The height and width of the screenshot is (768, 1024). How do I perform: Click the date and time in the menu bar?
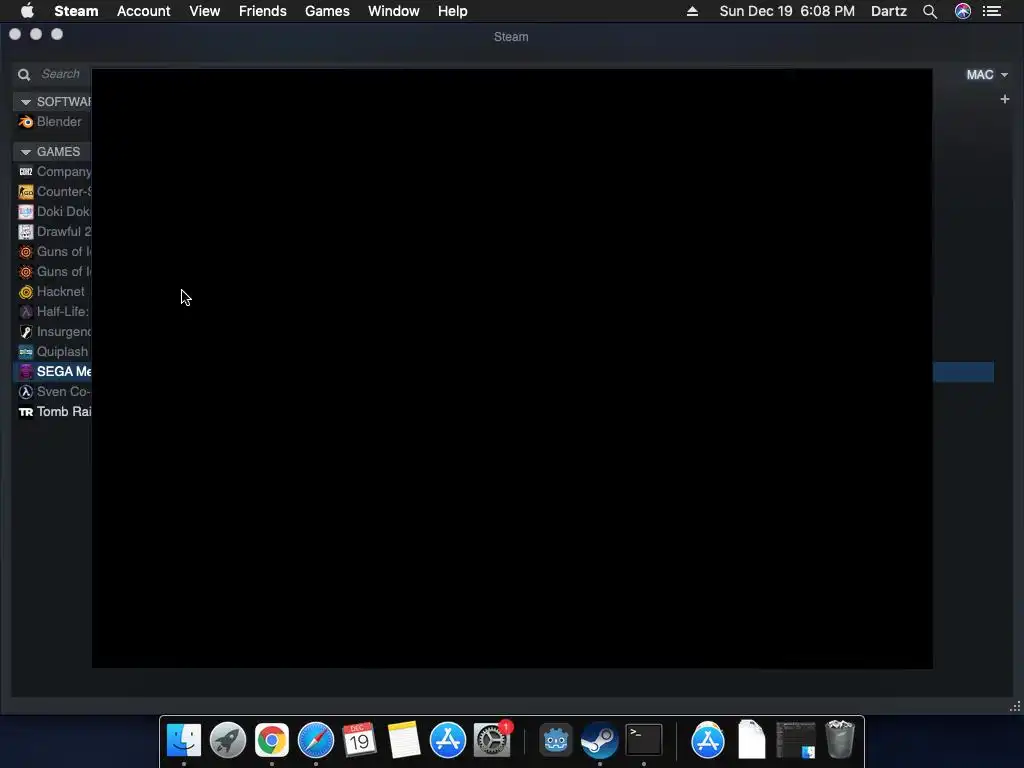click(x=787, y=11)
